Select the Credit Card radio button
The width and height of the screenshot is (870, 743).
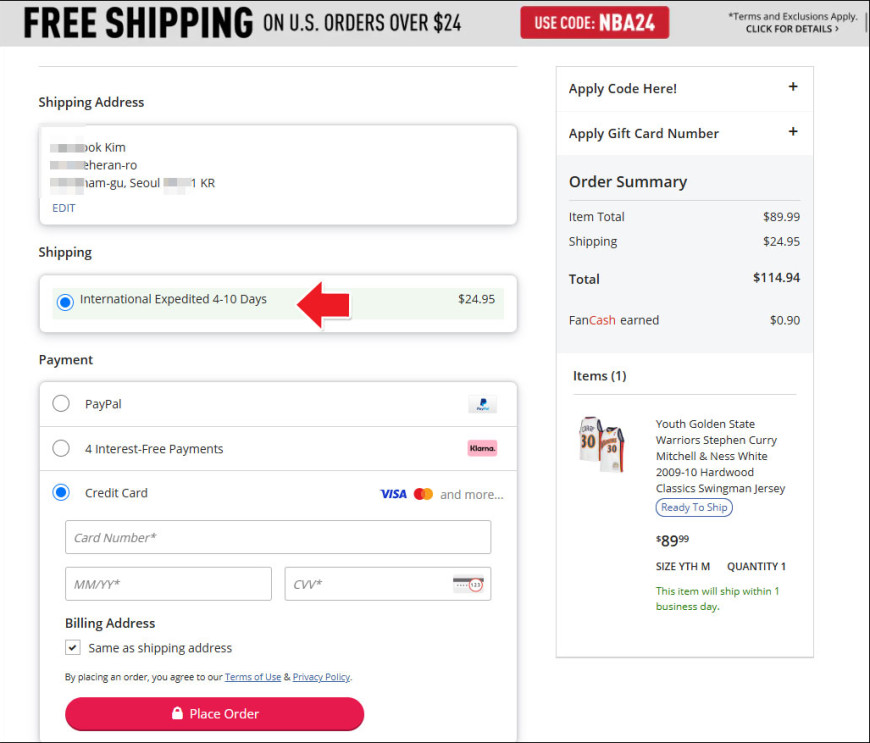click(x=61, y=492)
